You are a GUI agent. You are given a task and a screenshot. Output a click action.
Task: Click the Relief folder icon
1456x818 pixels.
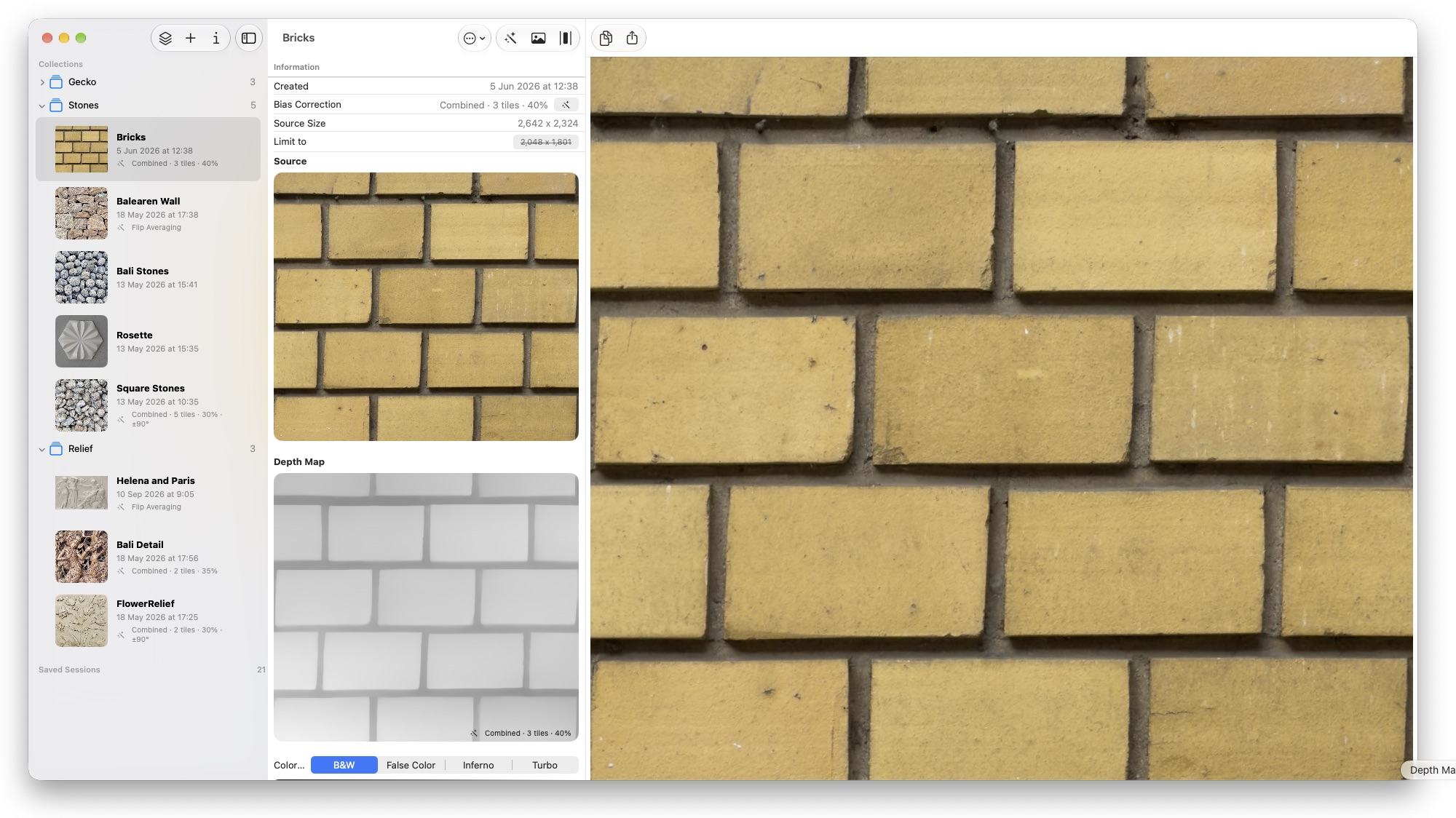coord(56,449)
